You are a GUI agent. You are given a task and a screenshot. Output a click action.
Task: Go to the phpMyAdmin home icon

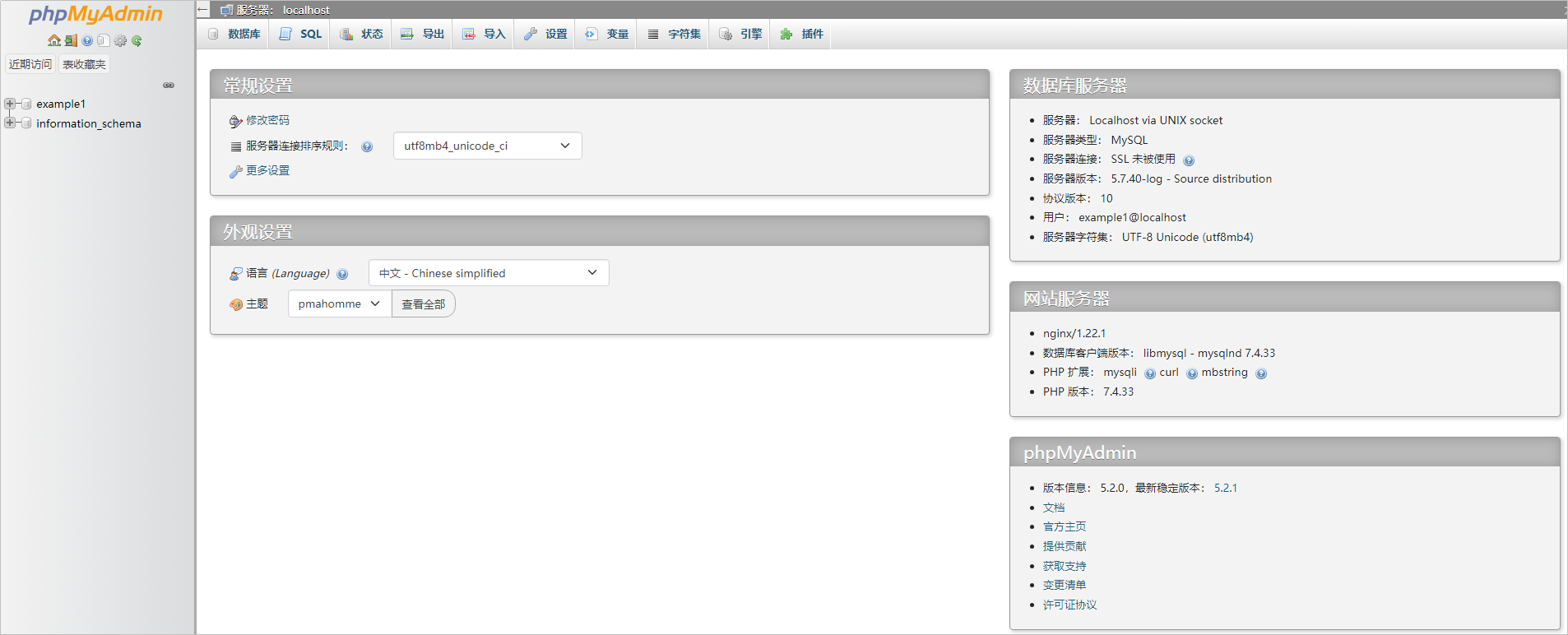pyautogui.click(x=54, y=40)
